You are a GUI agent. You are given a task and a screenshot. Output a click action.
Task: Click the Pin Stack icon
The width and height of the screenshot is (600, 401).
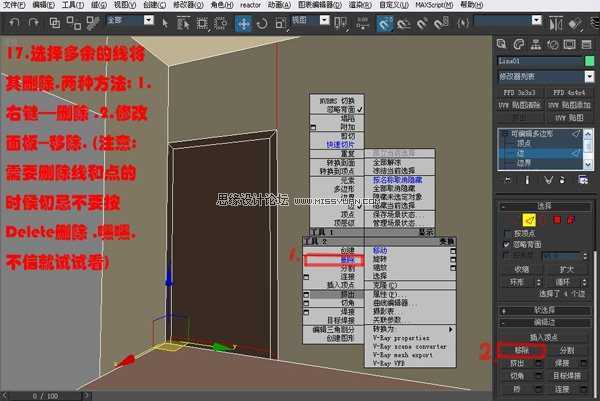tap(508, 180)
